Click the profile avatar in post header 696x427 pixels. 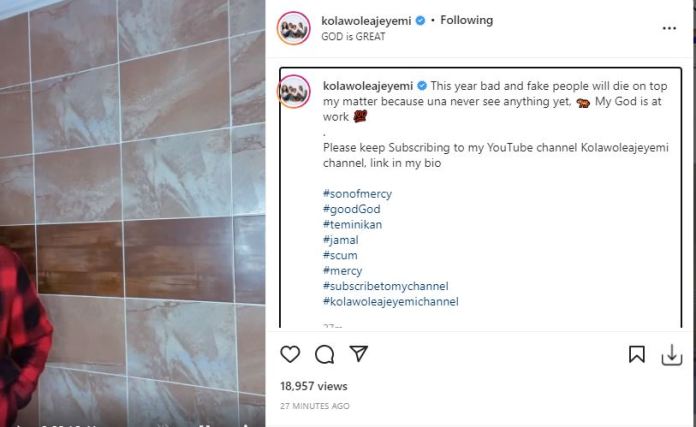293,28
